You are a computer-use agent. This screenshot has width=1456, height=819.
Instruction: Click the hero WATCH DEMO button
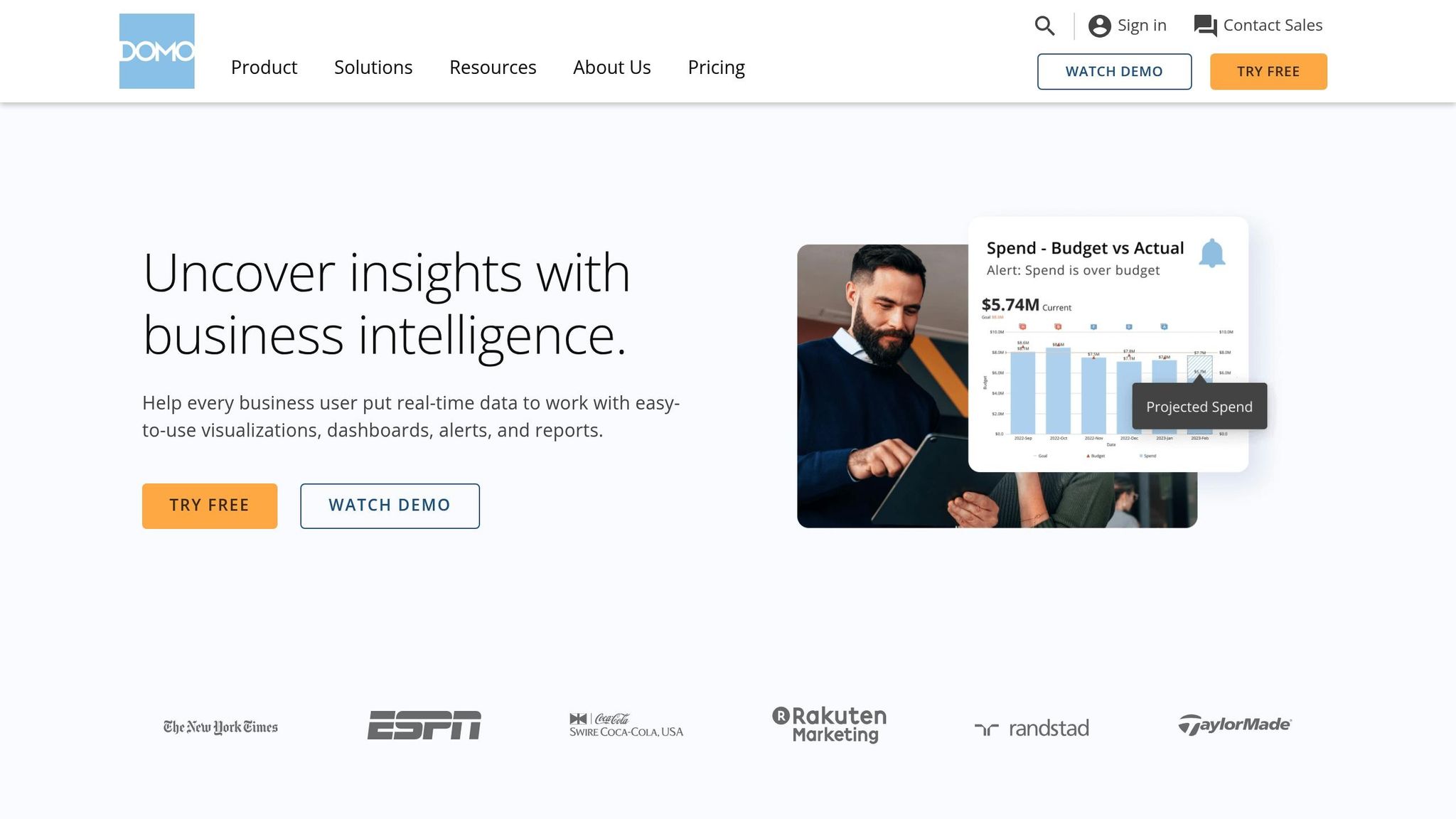(390, 506)
